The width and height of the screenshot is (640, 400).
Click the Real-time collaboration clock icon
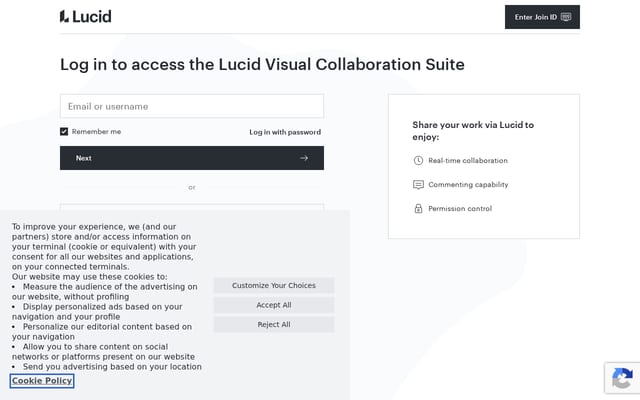418,160
